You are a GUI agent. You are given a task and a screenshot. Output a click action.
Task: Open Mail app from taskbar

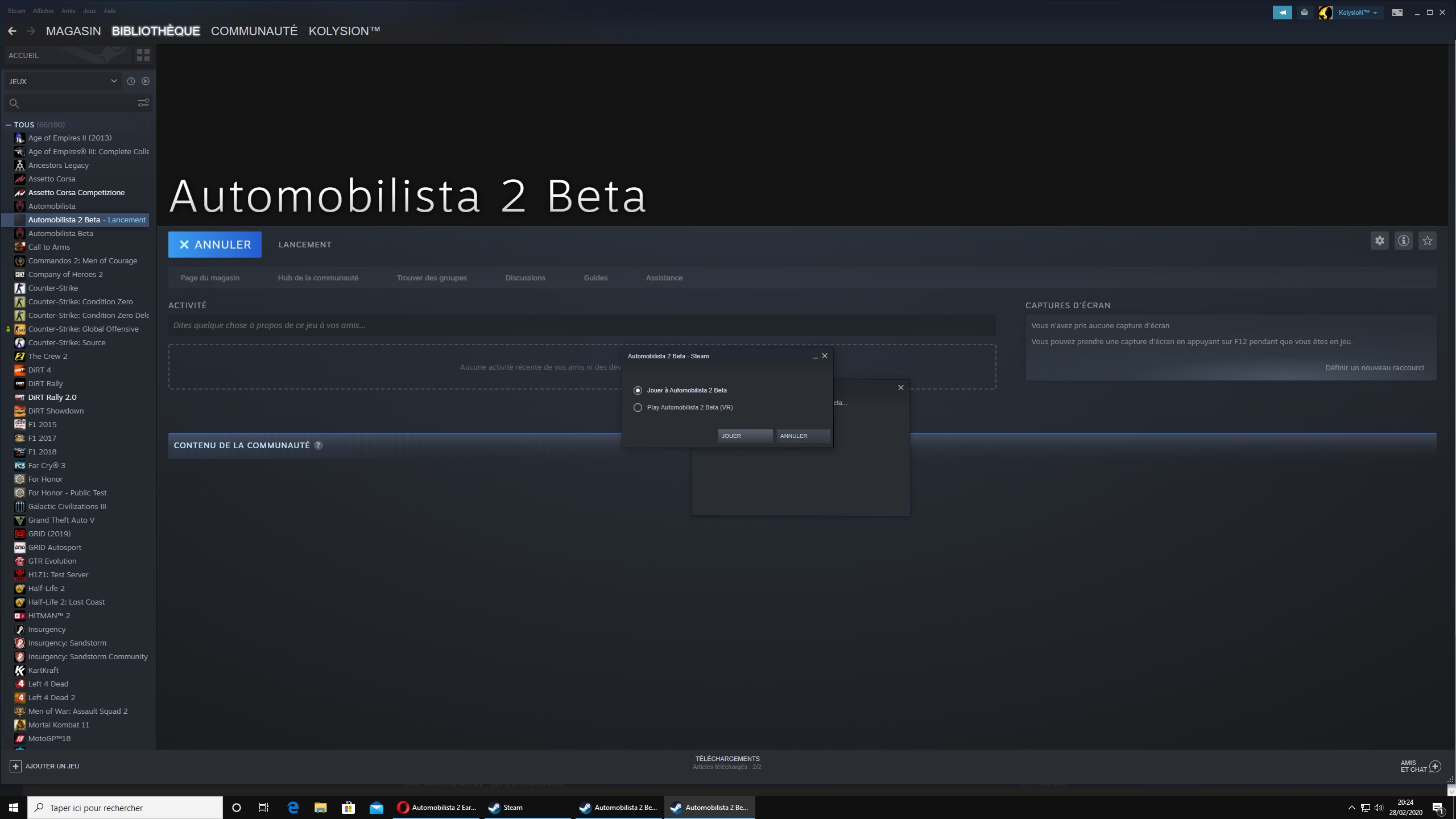(377, 808)
